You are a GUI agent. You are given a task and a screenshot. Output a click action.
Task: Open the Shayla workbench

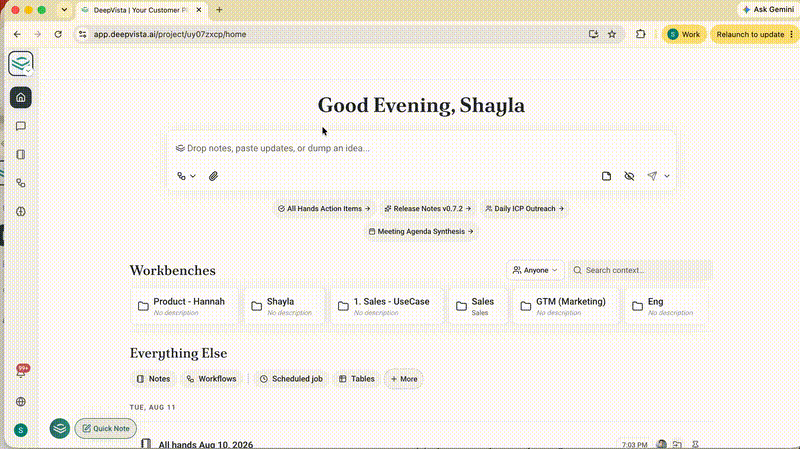[x=285, y=306]
